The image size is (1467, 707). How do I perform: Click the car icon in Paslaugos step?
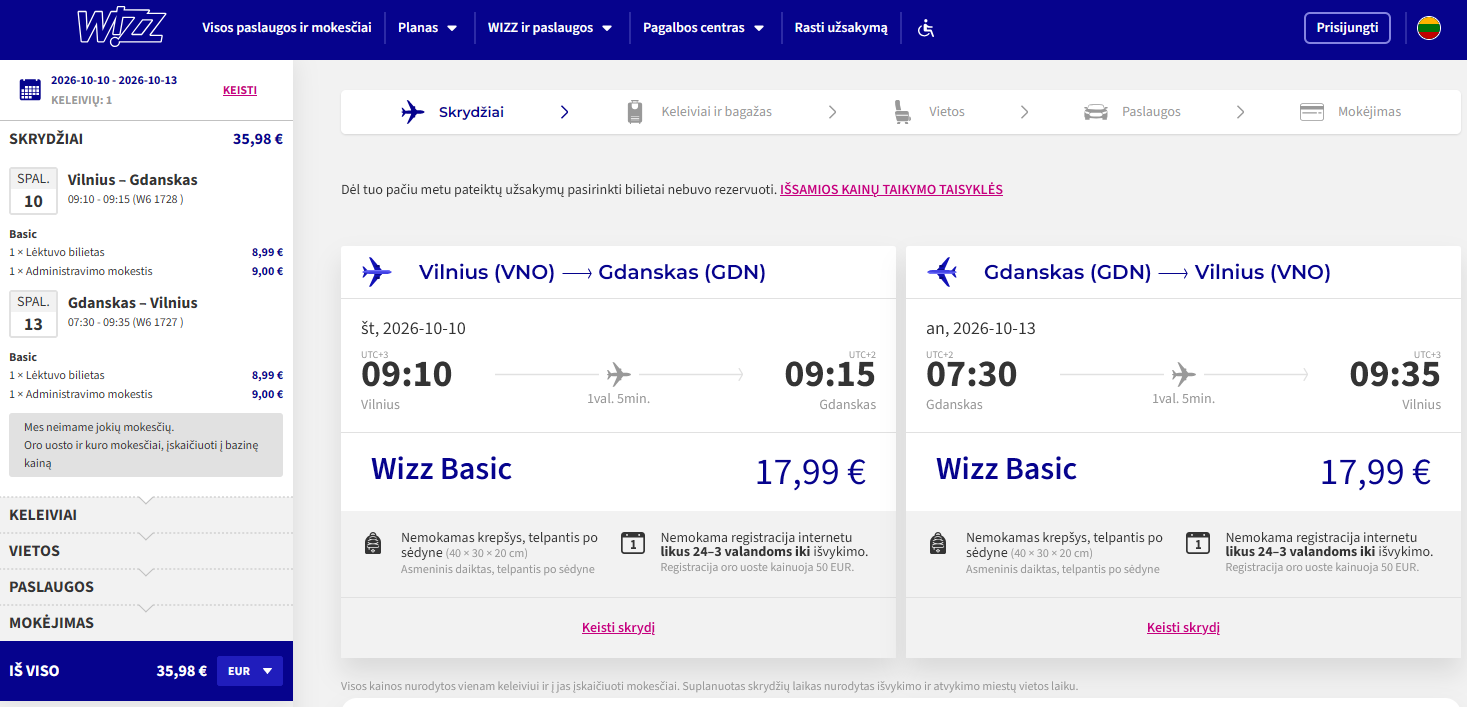click(x=1096, y=112)
